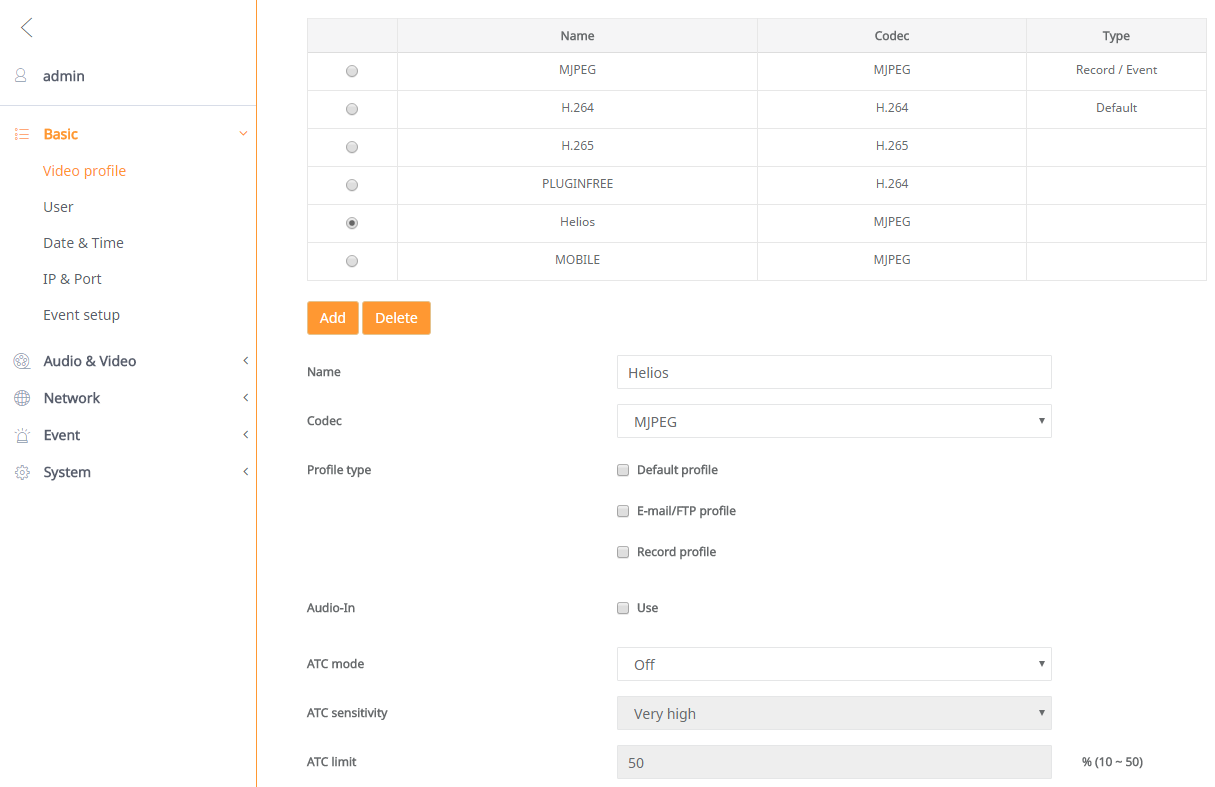The height and width of the screenshot is (787, 1215).
Task: Select the MOBILE profile radio button
Action: pos(352,261)
